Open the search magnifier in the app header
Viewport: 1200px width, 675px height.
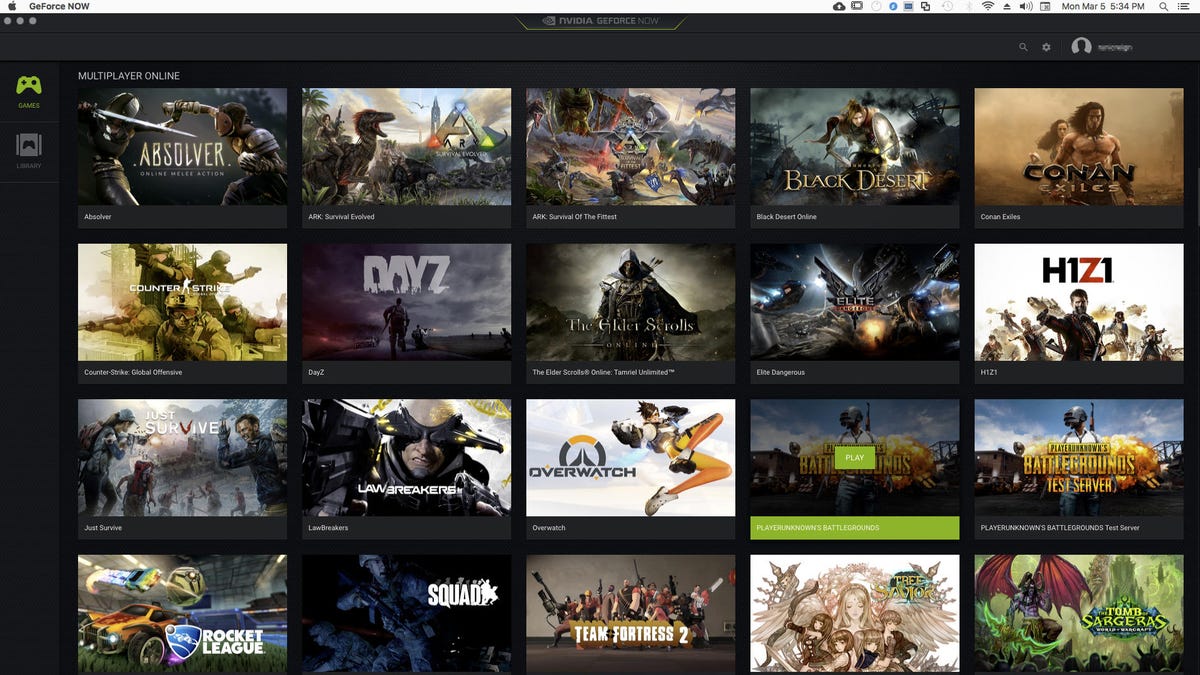point(1023,46)
